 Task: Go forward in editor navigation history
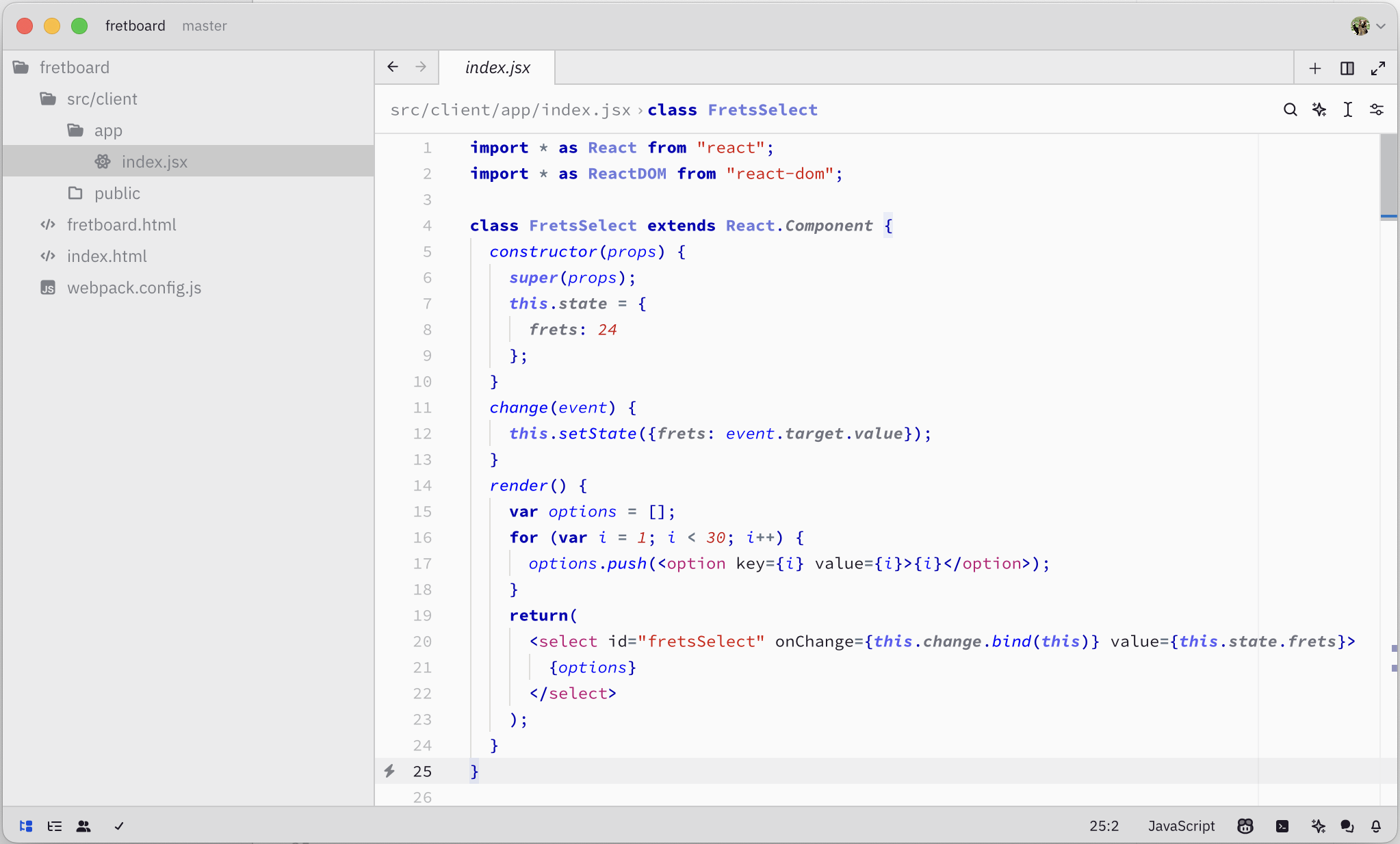click(421, 67)
